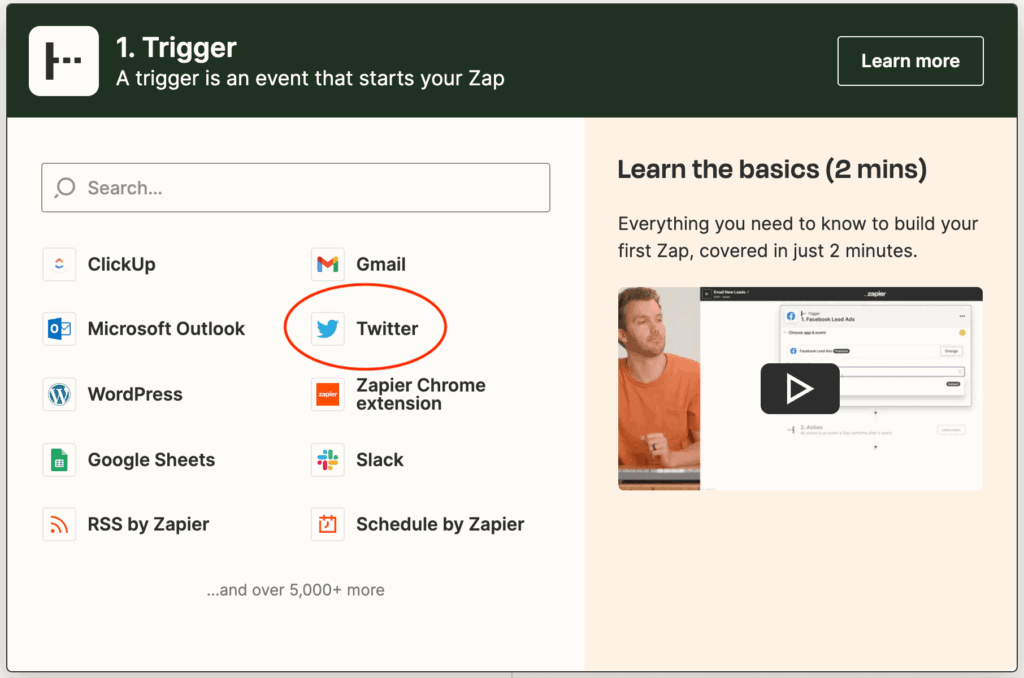Screen dimensions: 1024x678
Task: Click the Trigger step icon in header
Action: (64, 61)
